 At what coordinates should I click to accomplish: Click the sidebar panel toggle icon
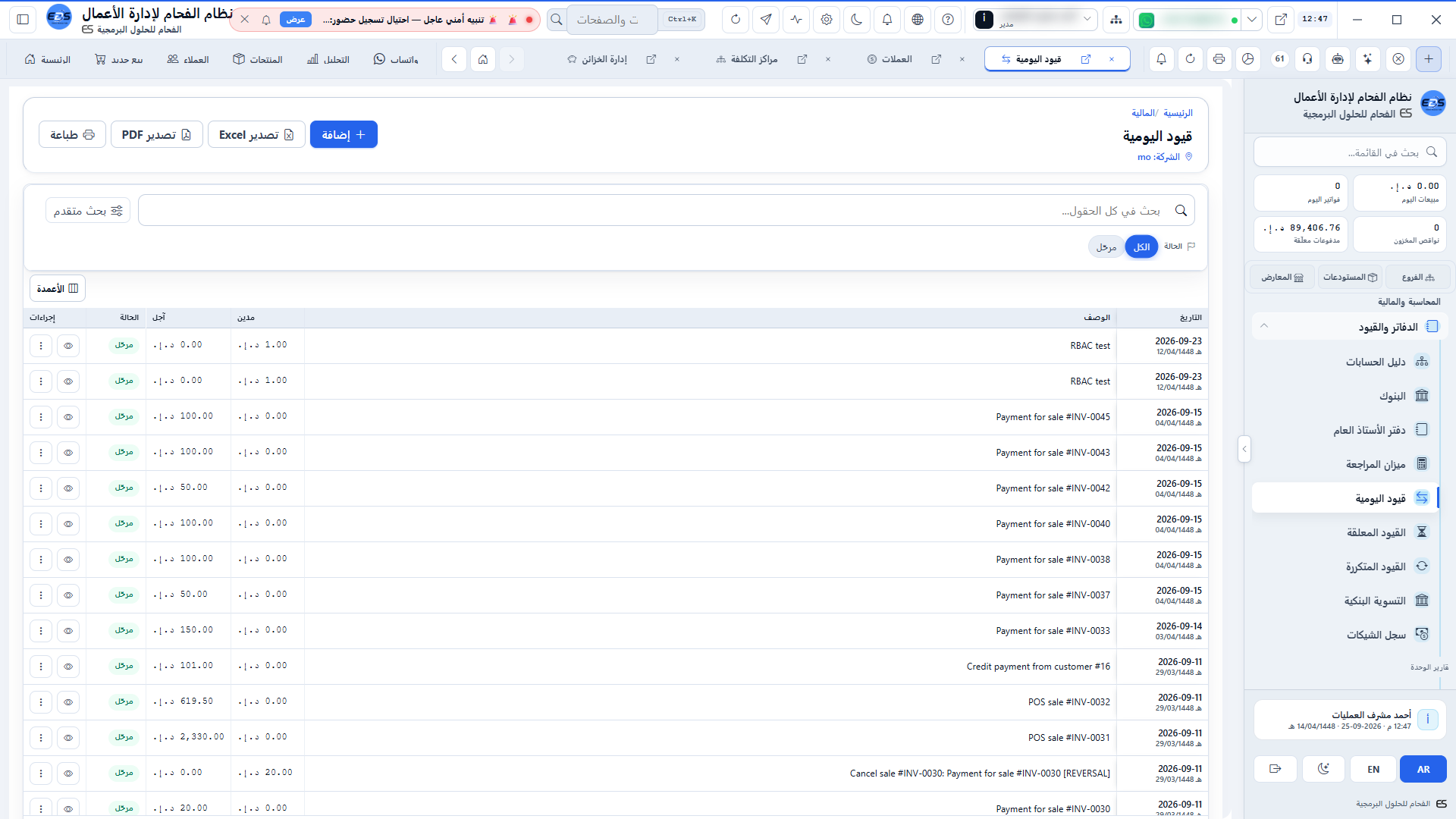click(23, 20)
